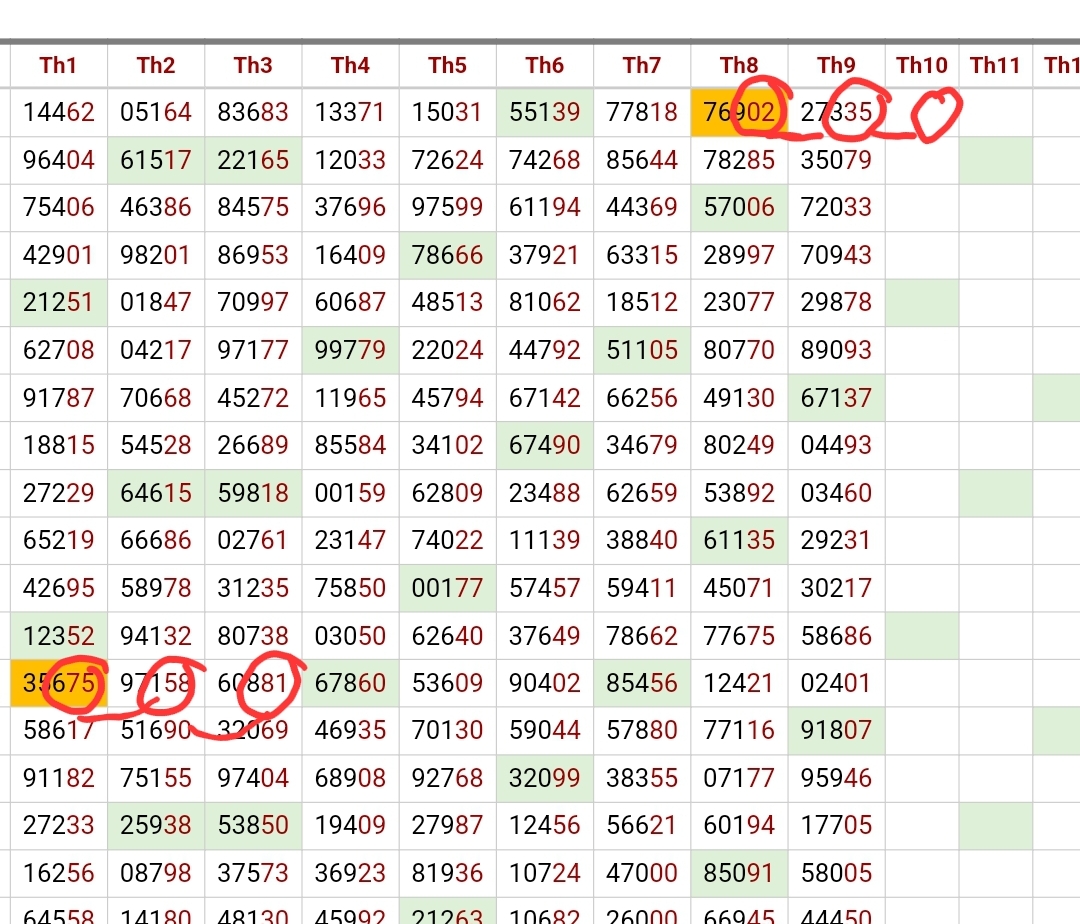Click the cell with value 00177

click(447, 589)
